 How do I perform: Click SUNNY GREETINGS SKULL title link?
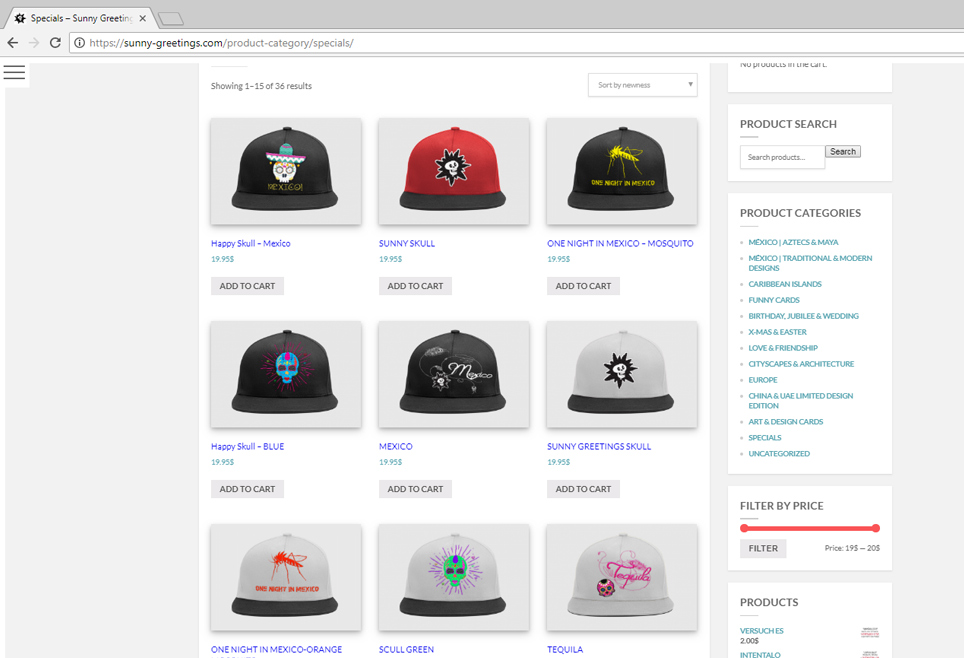coord(599,446)
